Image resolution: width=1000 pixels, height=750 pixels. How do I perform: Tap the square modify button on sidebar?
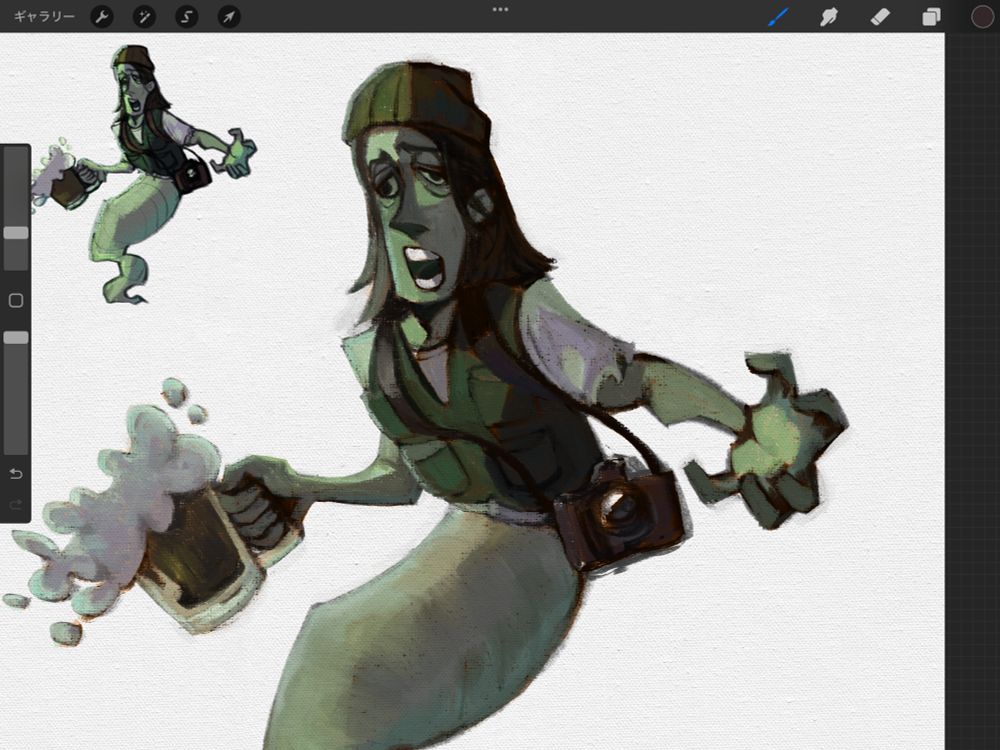(x=16, y=300)
